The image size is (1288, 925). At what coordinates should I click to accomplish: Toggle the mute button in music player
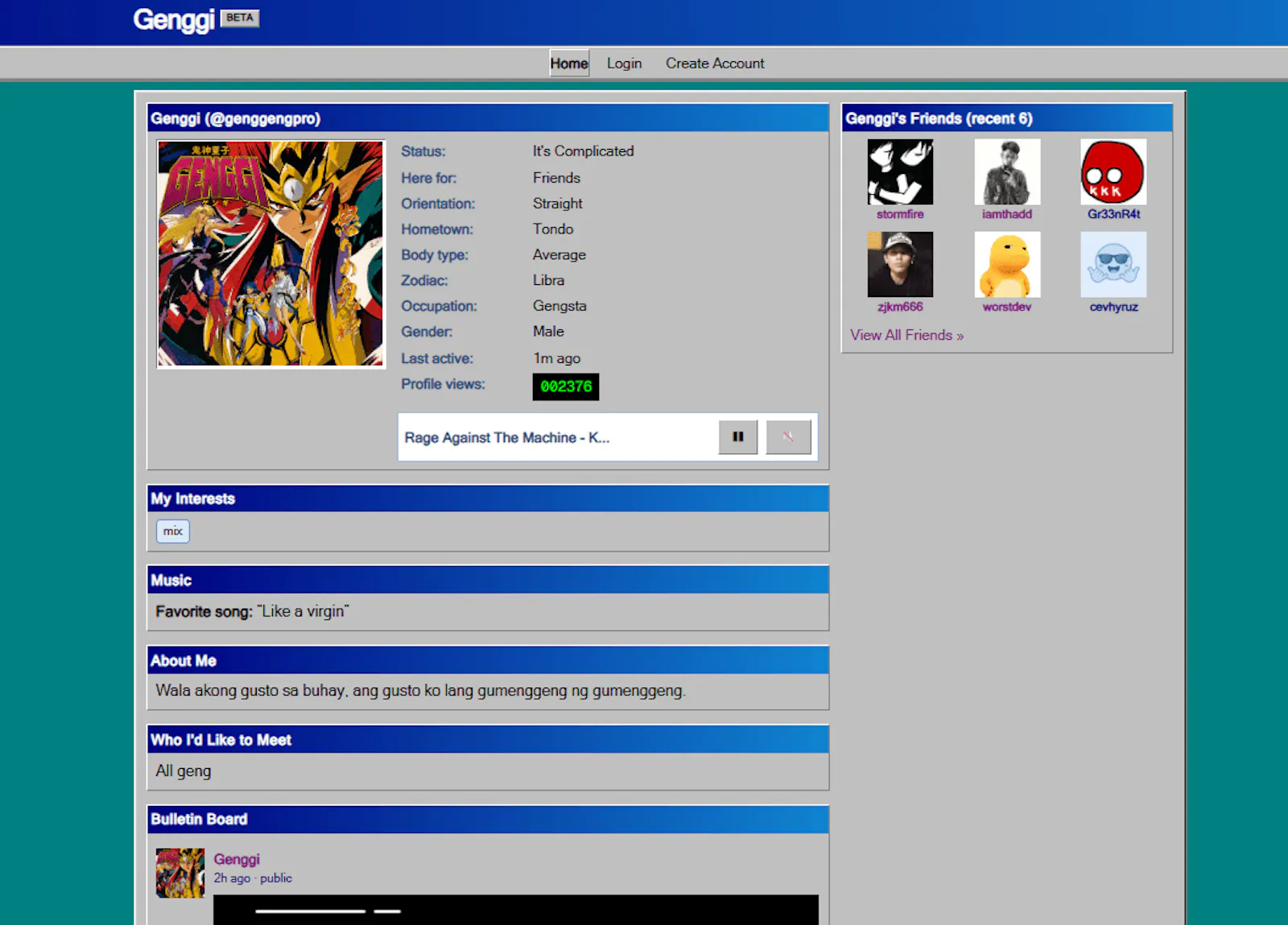click(x=788, y=437)
